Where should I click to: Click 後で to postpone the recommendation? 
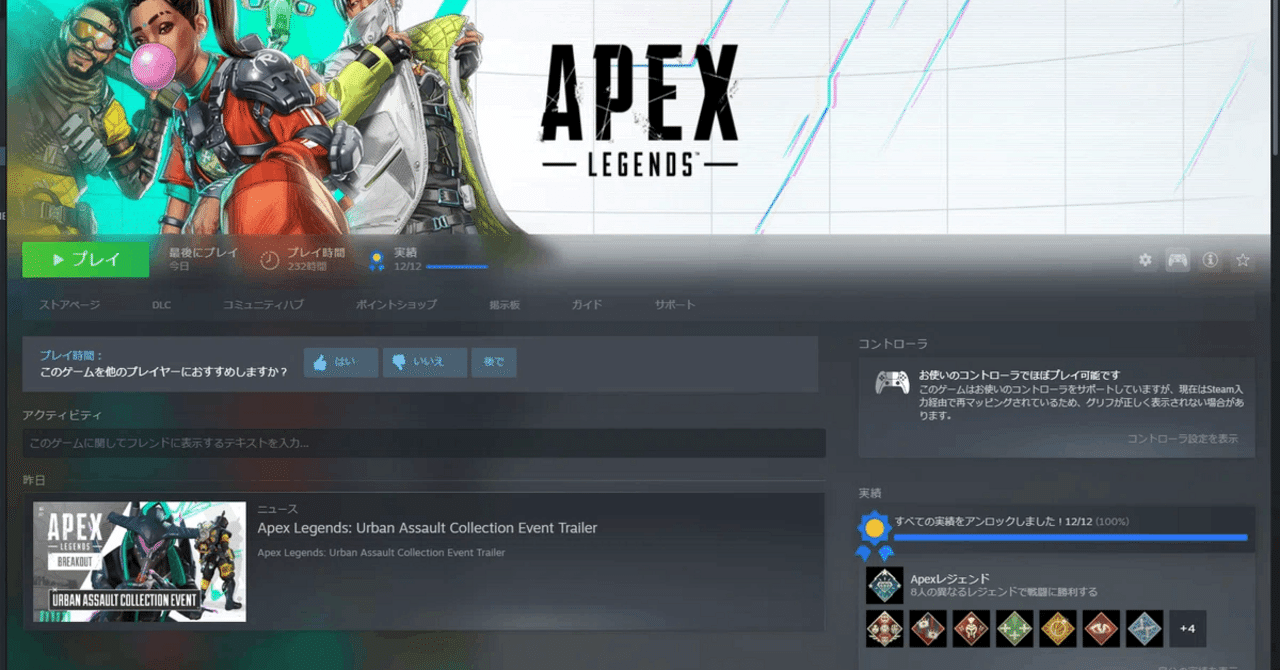click(x=494, y=363)
